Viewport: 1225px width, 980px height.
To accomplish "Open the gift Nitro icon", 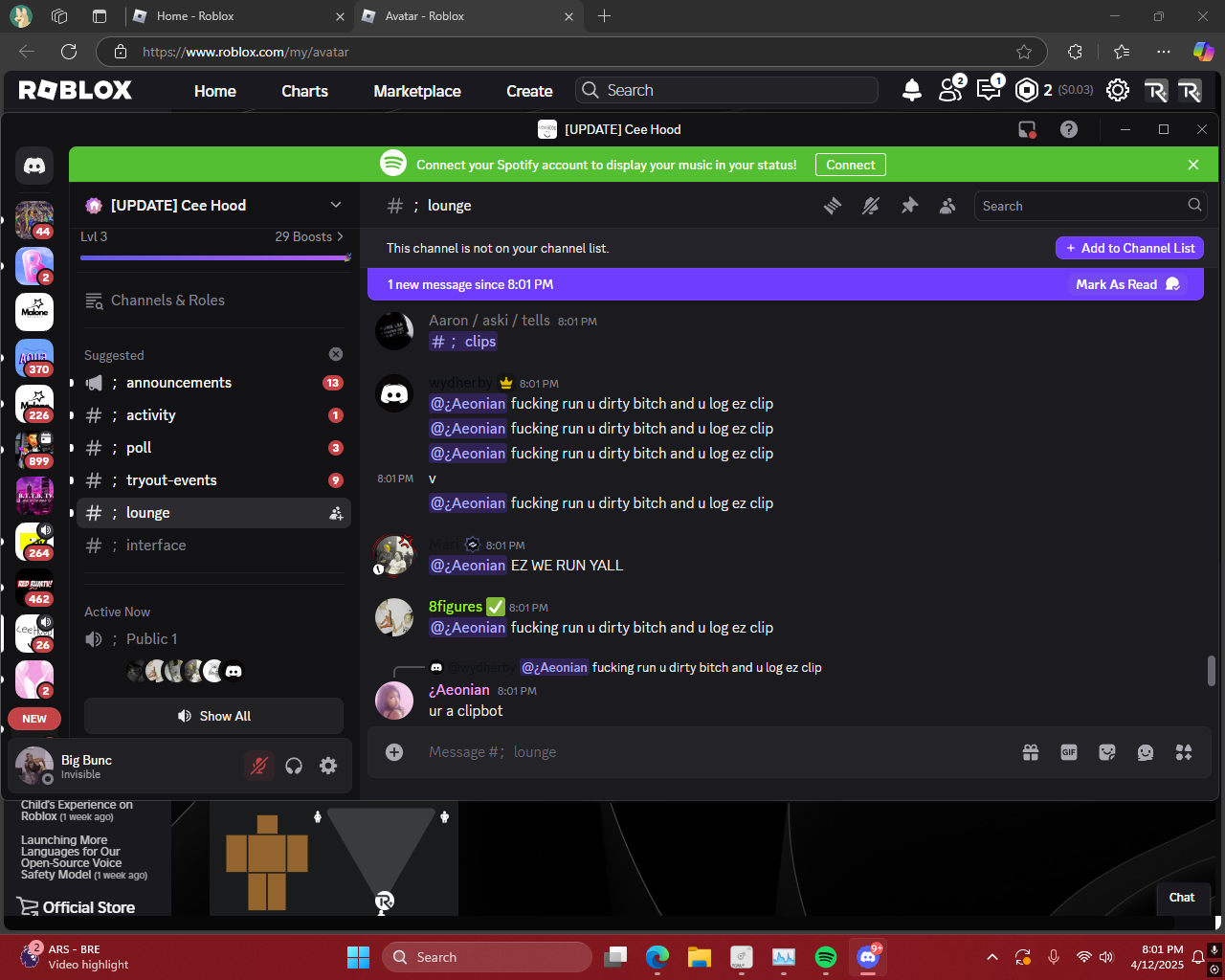I will pyautogui.click(x=1031, y=752).
